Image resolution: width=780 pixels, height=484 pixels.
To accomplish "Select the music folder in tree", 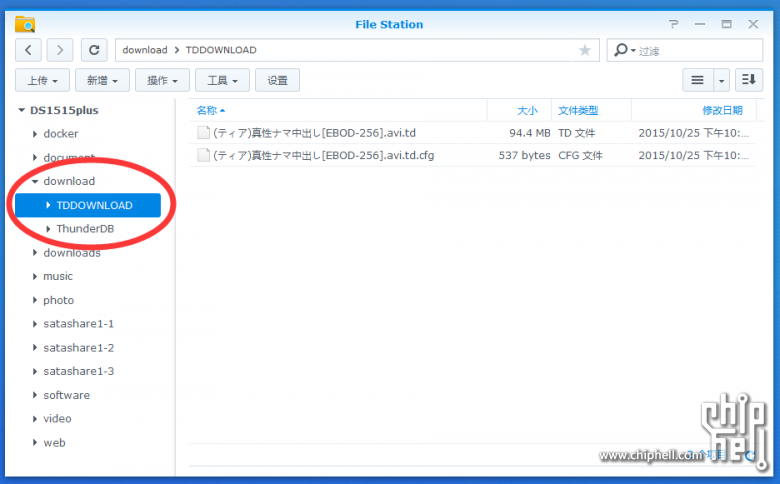I will (x=58, y=276).
